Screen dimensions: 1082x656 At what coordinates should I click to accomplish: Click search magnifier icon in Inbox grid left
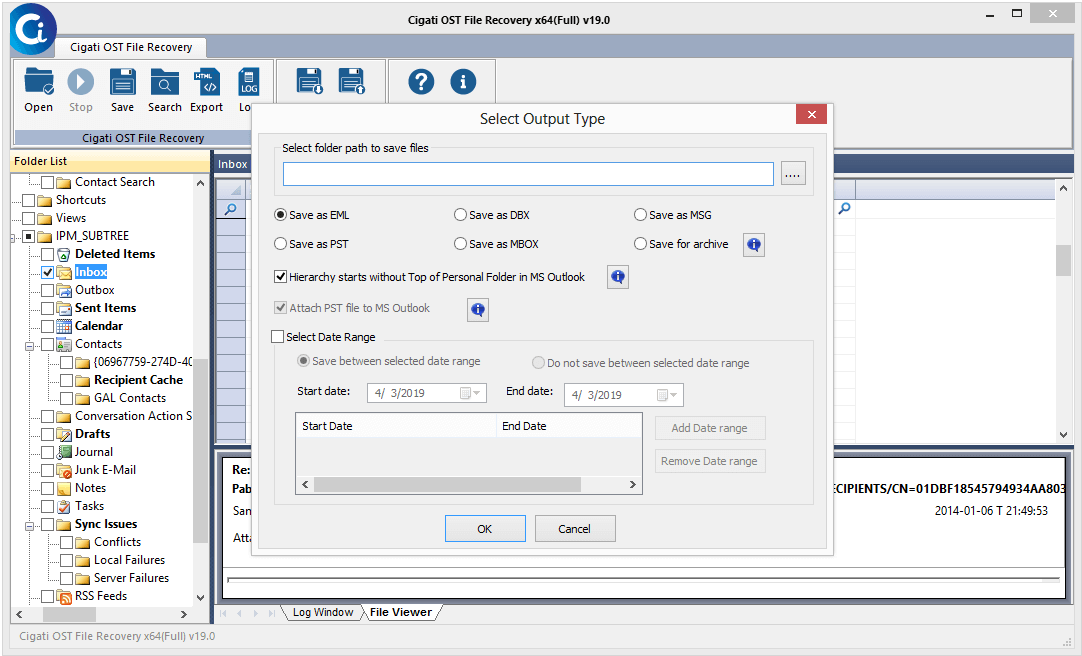coord(230,208)
